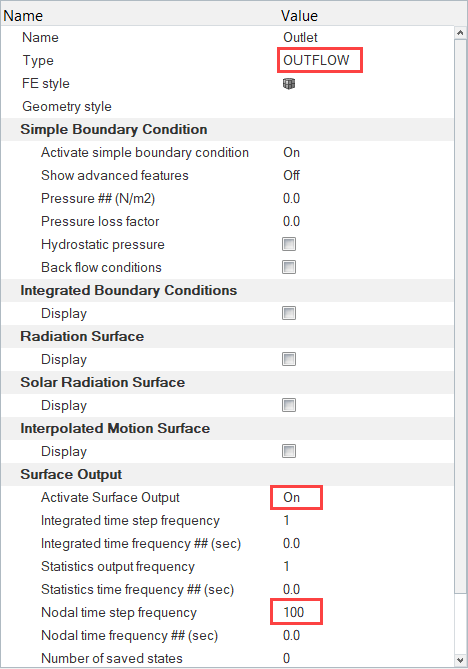Click the Value column header
The height and width of the screenshot is (669, 468).
click(x=299, y=16)
